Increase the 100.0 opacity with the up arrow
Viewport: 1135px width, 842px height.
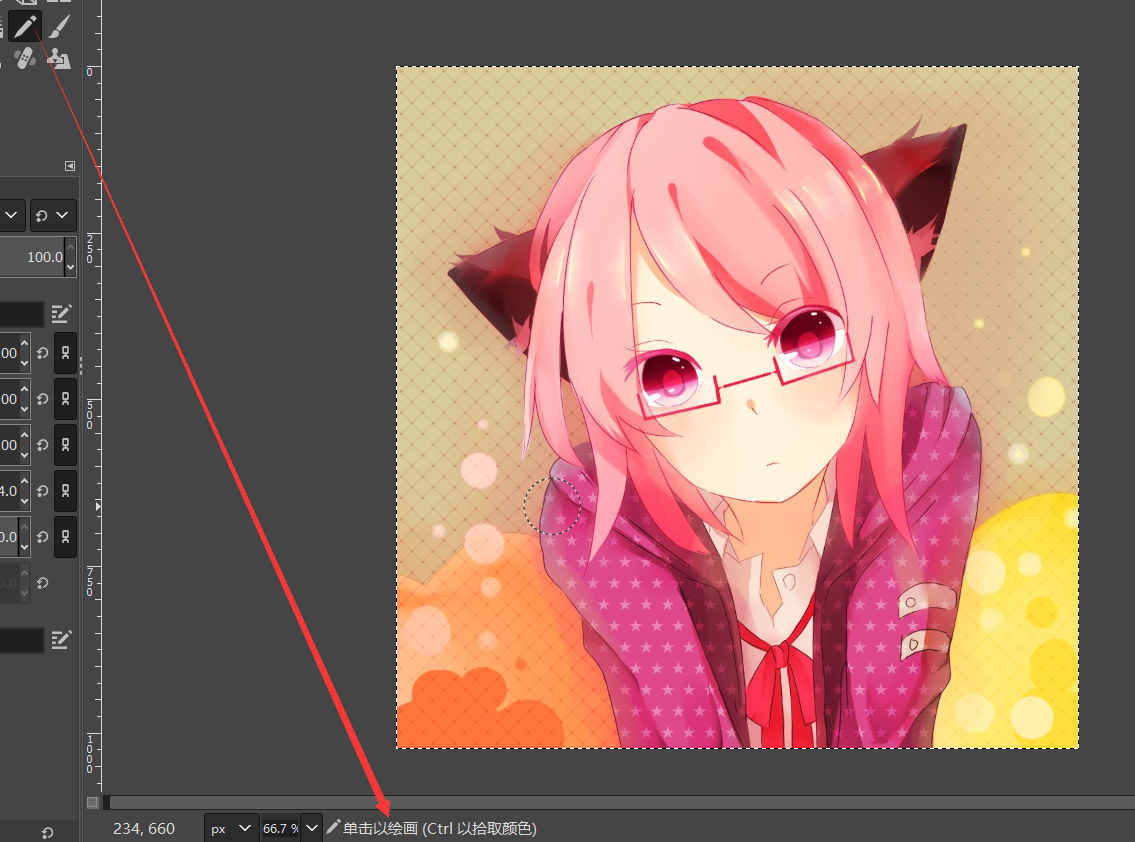[x=70, y=248]
